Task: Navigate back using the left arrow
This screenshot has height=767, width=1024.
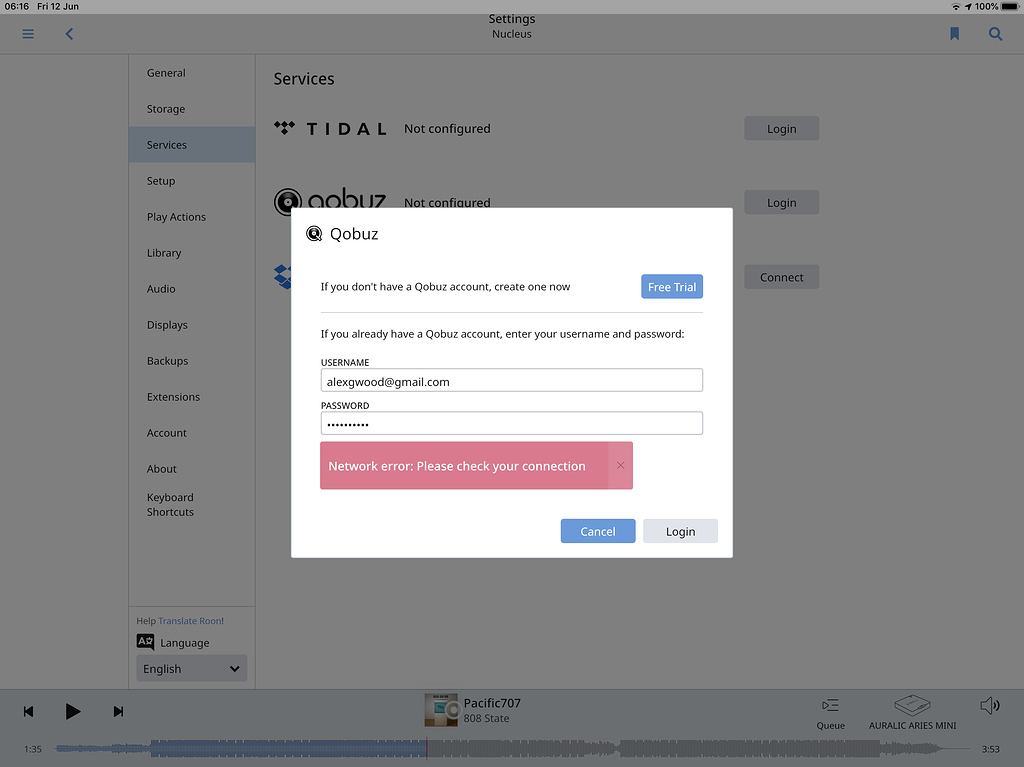Action: (68, 33)
